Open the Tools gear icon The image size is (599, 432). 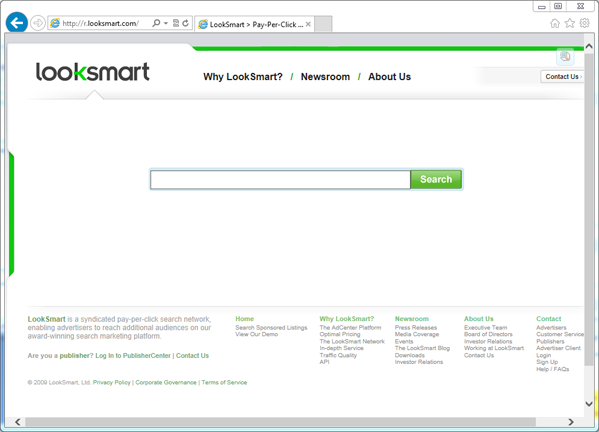click(584, 23)
